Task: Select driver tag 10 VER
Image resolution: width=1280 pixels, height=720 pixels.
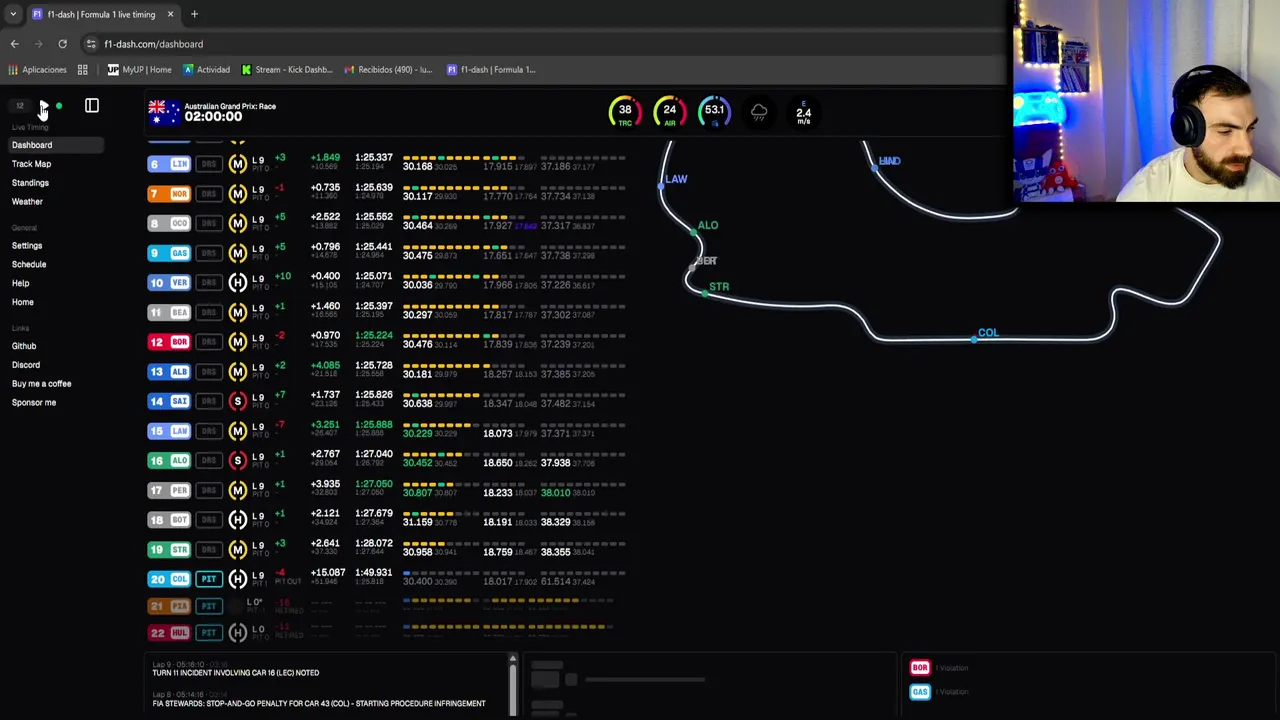Action: (x=169, y=283)
